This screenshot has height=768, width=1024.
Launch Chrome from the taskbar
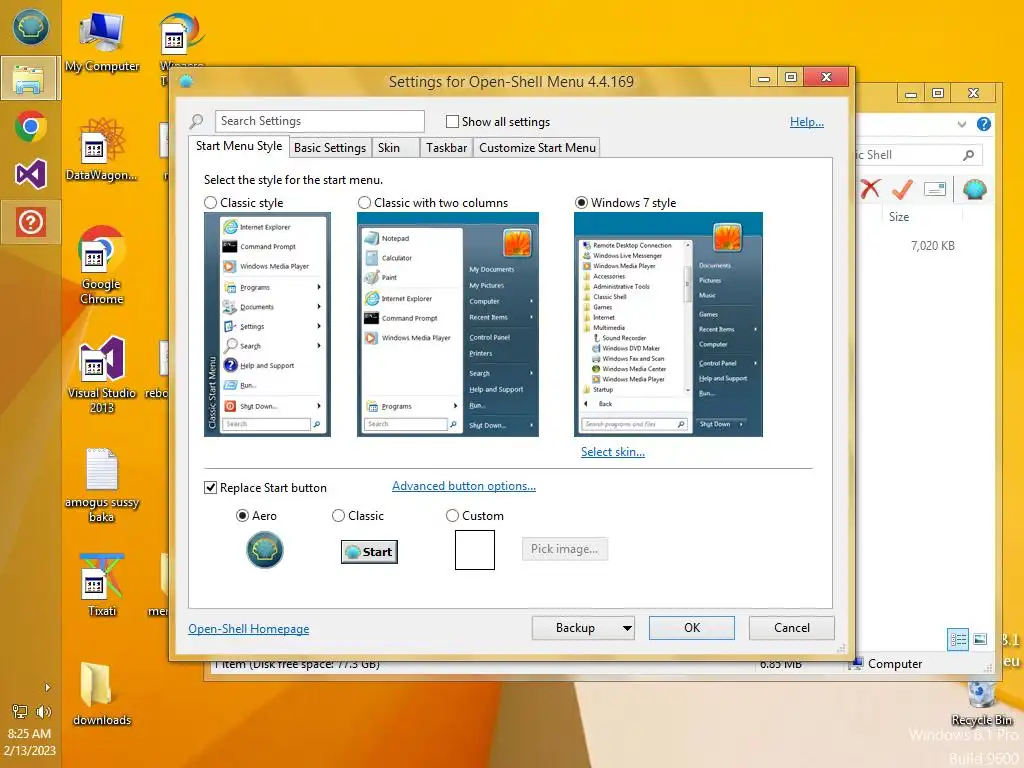30,127
